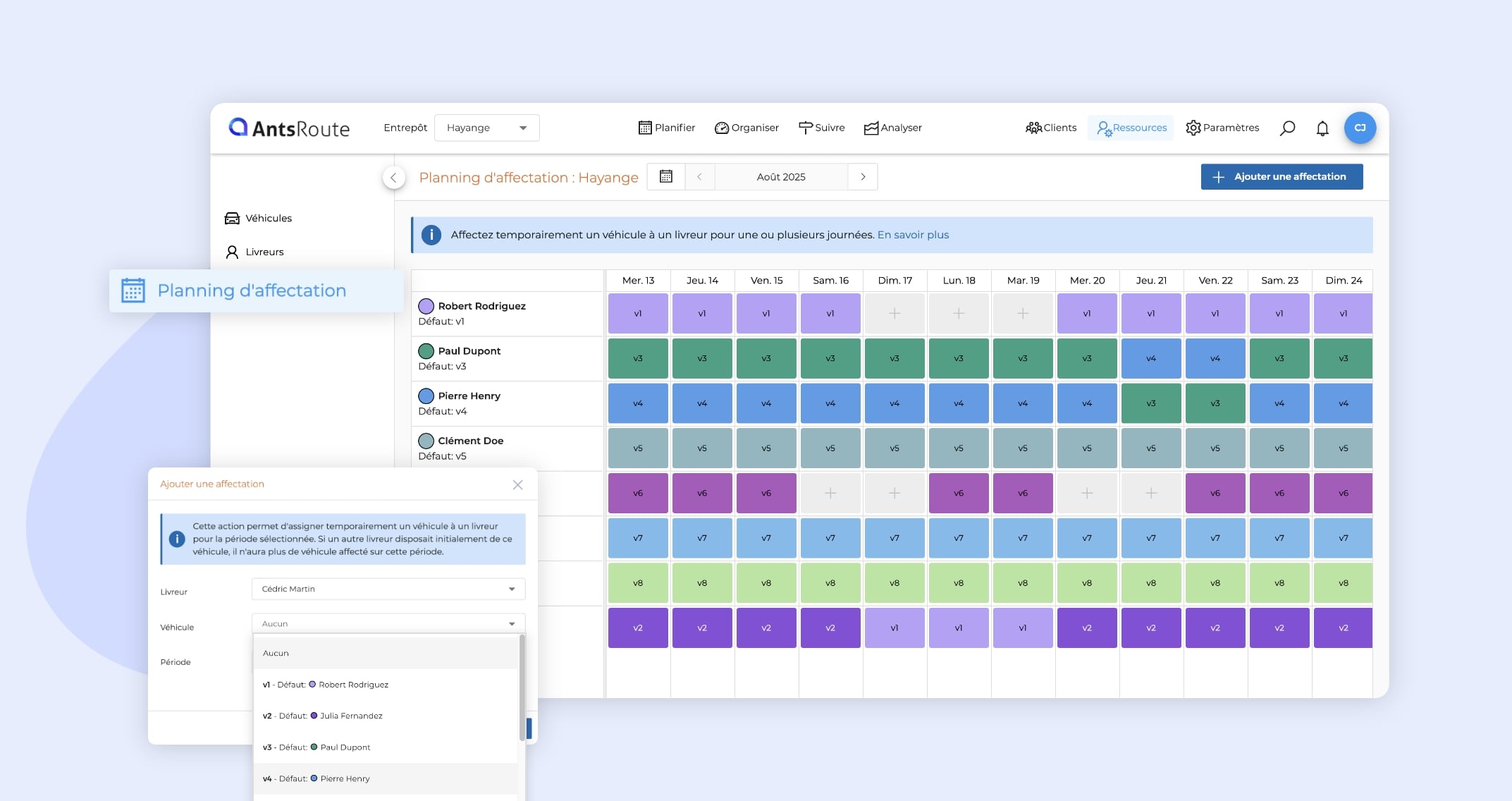
Task: Click the Sam. 23 column header
Action: (x=1279, y=280)
